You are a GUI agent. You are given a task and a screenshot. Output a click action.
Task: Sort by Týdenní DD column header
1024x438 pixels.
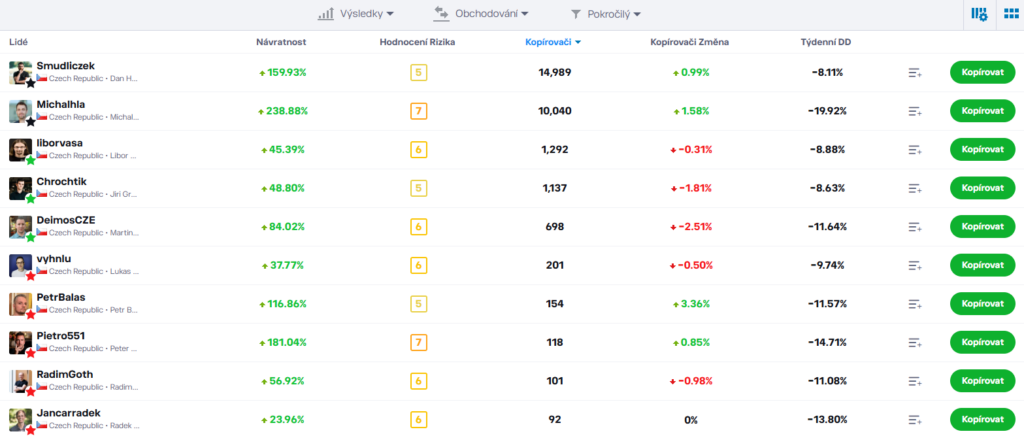[825, 42]
